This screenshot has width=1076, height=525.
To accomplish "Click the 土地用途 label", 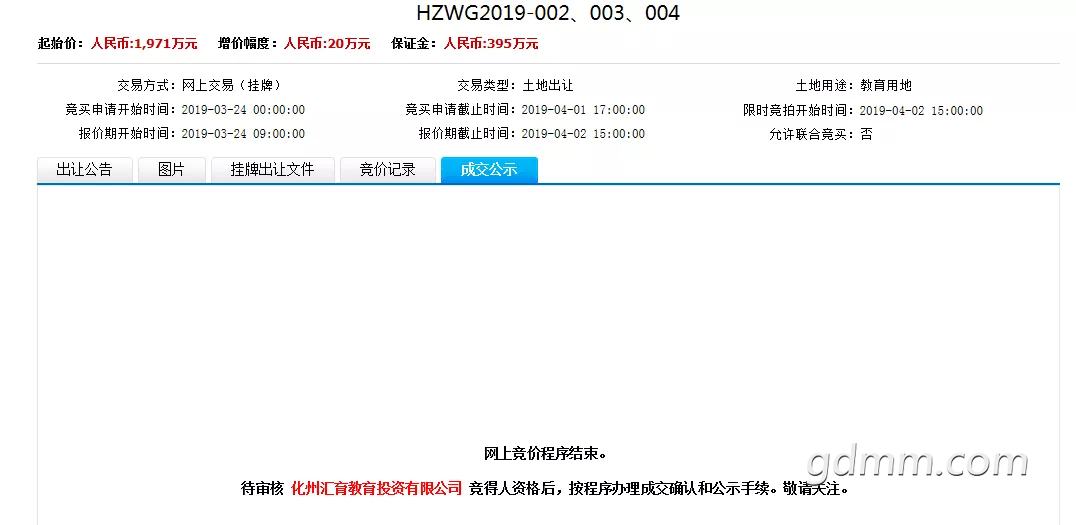I will pos(822,86).
